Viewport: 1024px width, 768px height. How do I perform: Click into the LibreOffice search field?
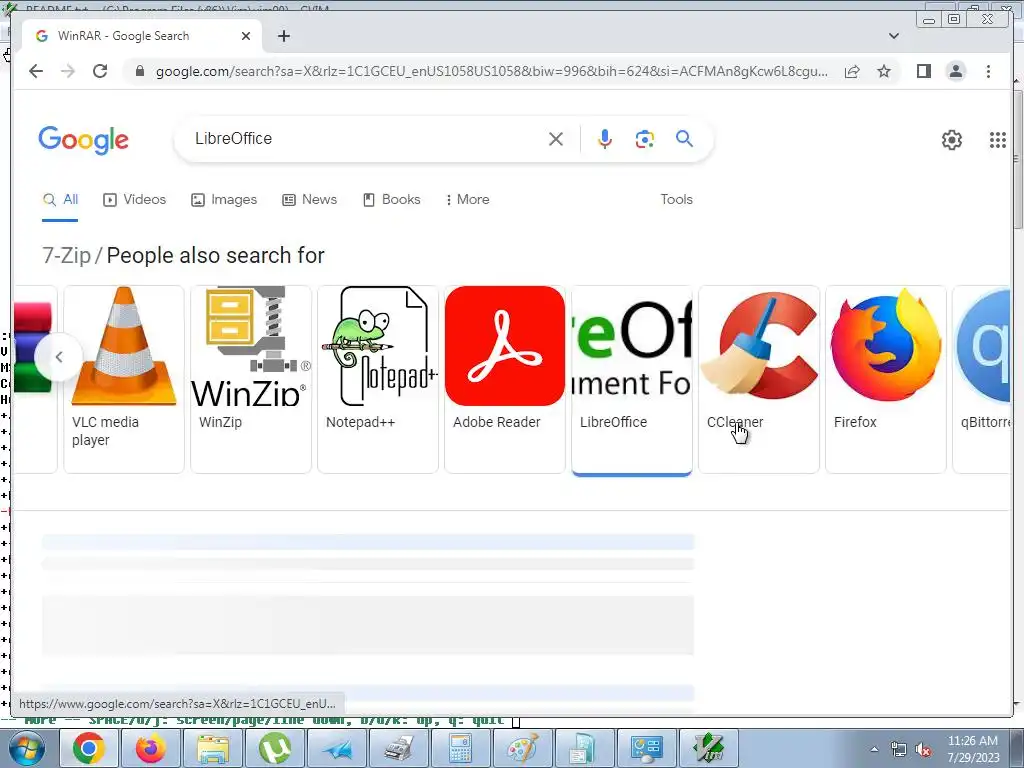click(366, 138)
